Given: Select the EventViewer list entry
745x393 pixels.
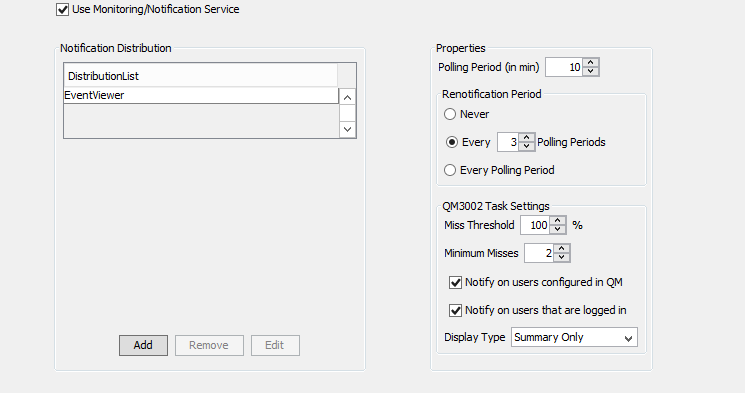Looking at the screenshot, I should [201, 96].
